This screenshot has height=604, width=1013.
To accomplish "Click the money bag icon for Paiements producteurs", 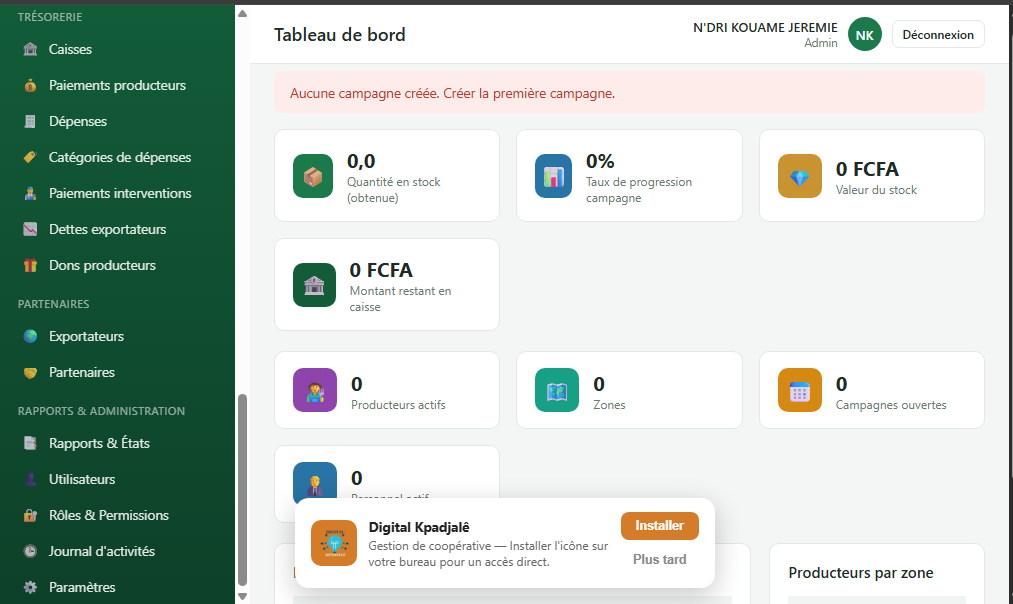I will pyautogui.click(x=30, y=85).
